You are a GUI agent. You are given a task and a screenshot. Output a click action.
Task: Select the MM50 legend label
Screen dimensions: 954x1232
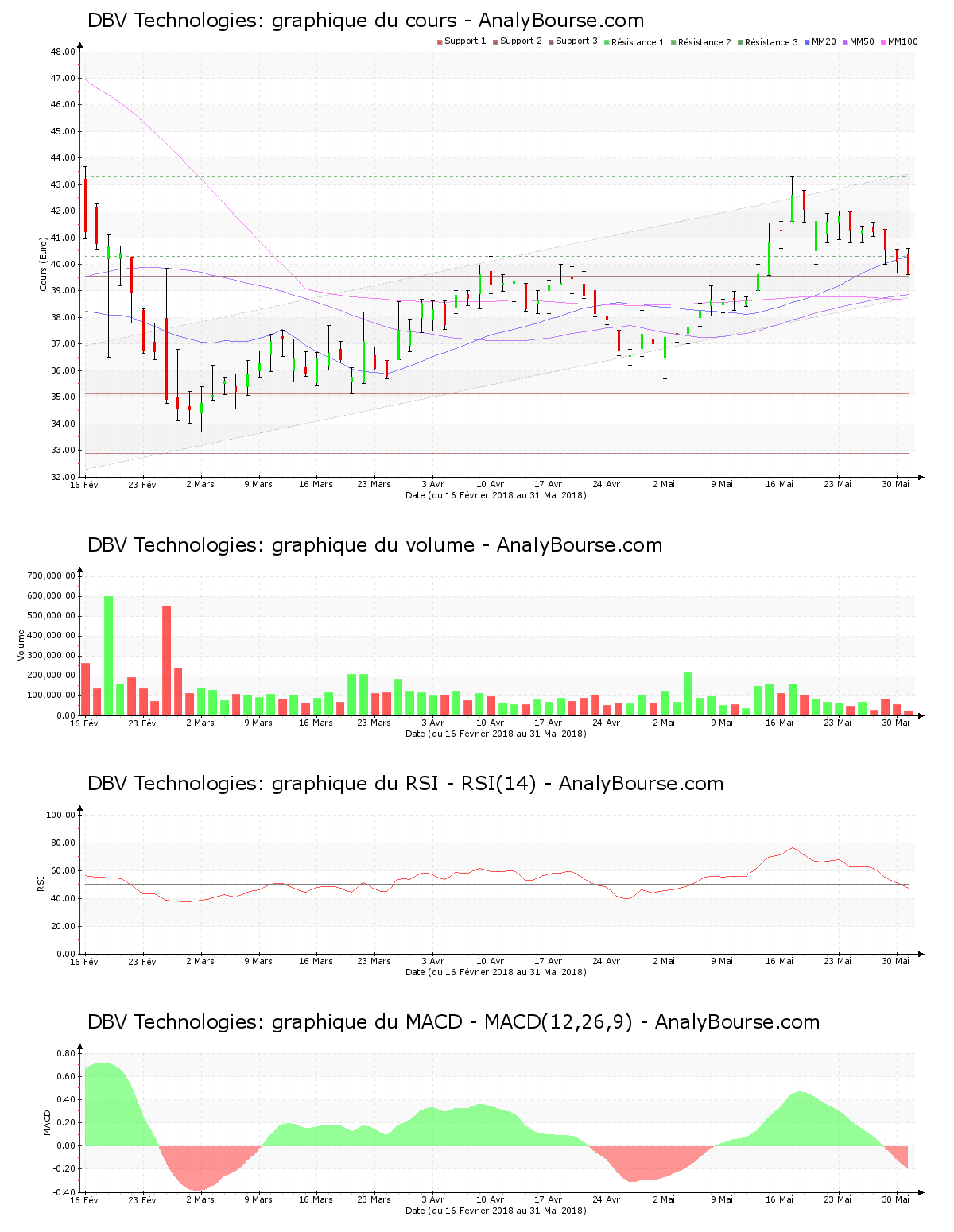click(862, 41)
